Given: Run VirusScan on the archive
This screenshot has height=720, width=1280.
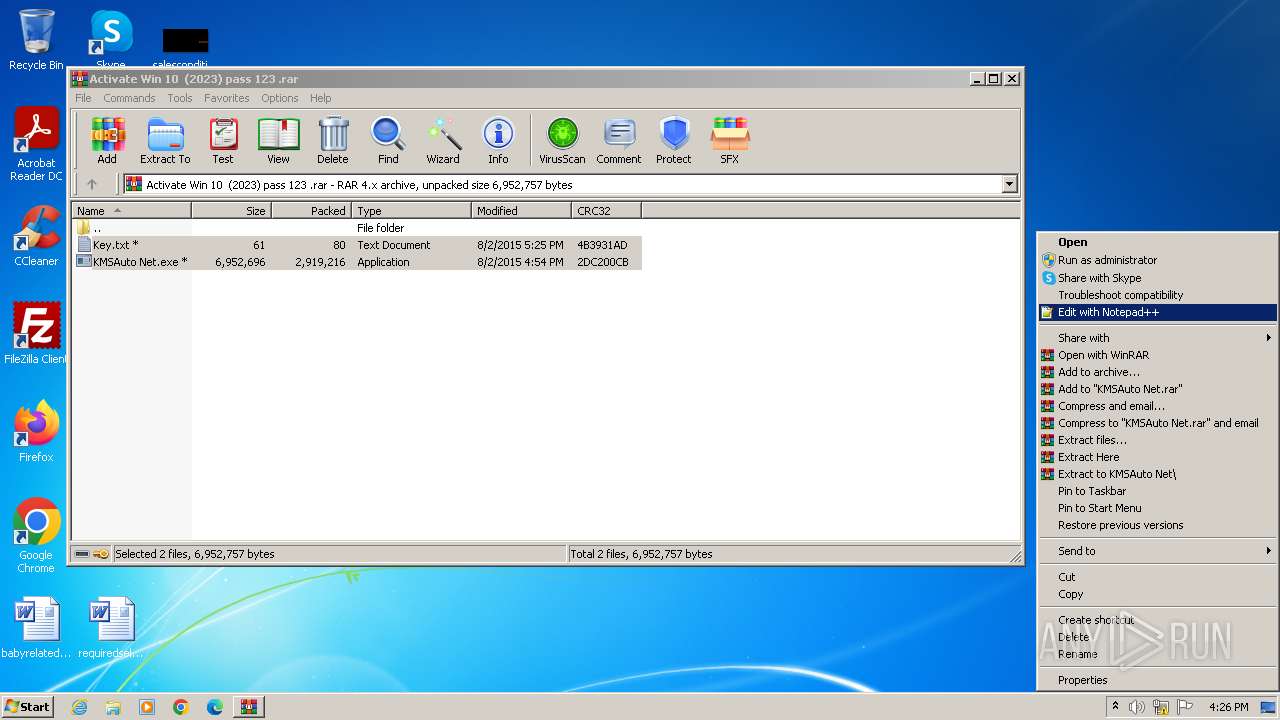Looking at the screenshot, I should 562,141.
